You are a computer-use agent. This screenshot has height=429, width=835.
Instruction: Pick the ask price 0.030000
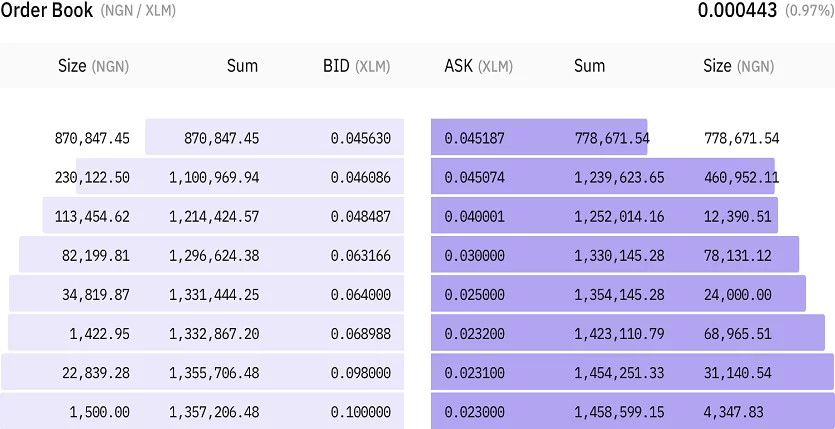(474, 255)
